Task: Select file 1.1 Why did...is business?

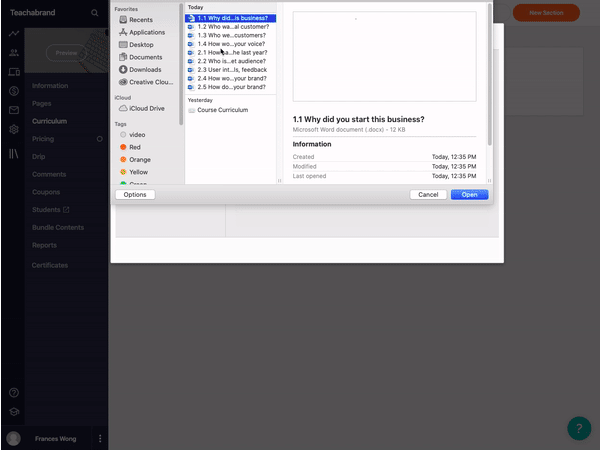Action: point(230,18)
